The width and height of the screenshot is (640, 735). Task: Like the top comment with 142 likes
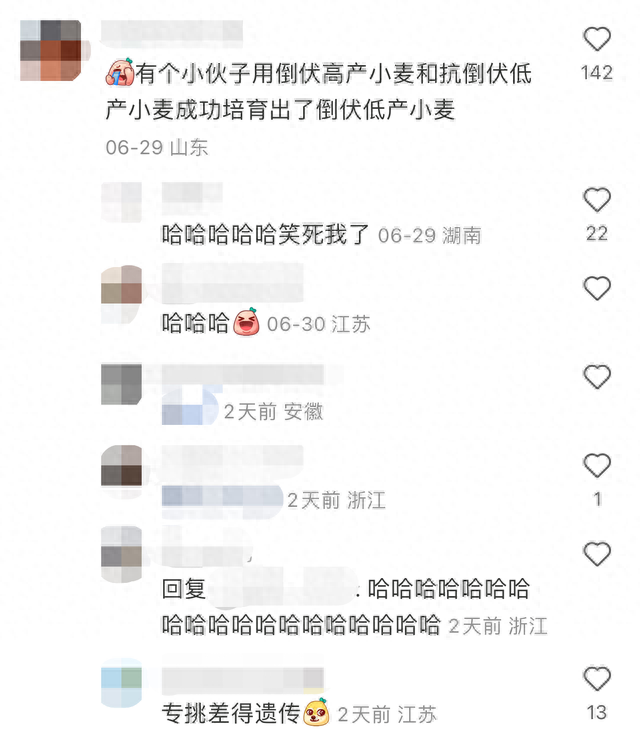click(x=597, y=39)
